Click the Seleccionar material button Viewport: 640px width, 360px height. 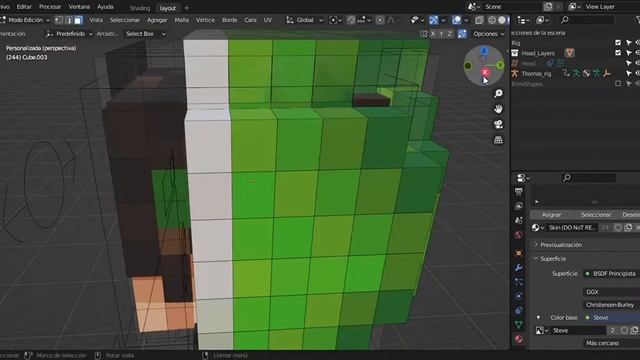coord(596,215)
